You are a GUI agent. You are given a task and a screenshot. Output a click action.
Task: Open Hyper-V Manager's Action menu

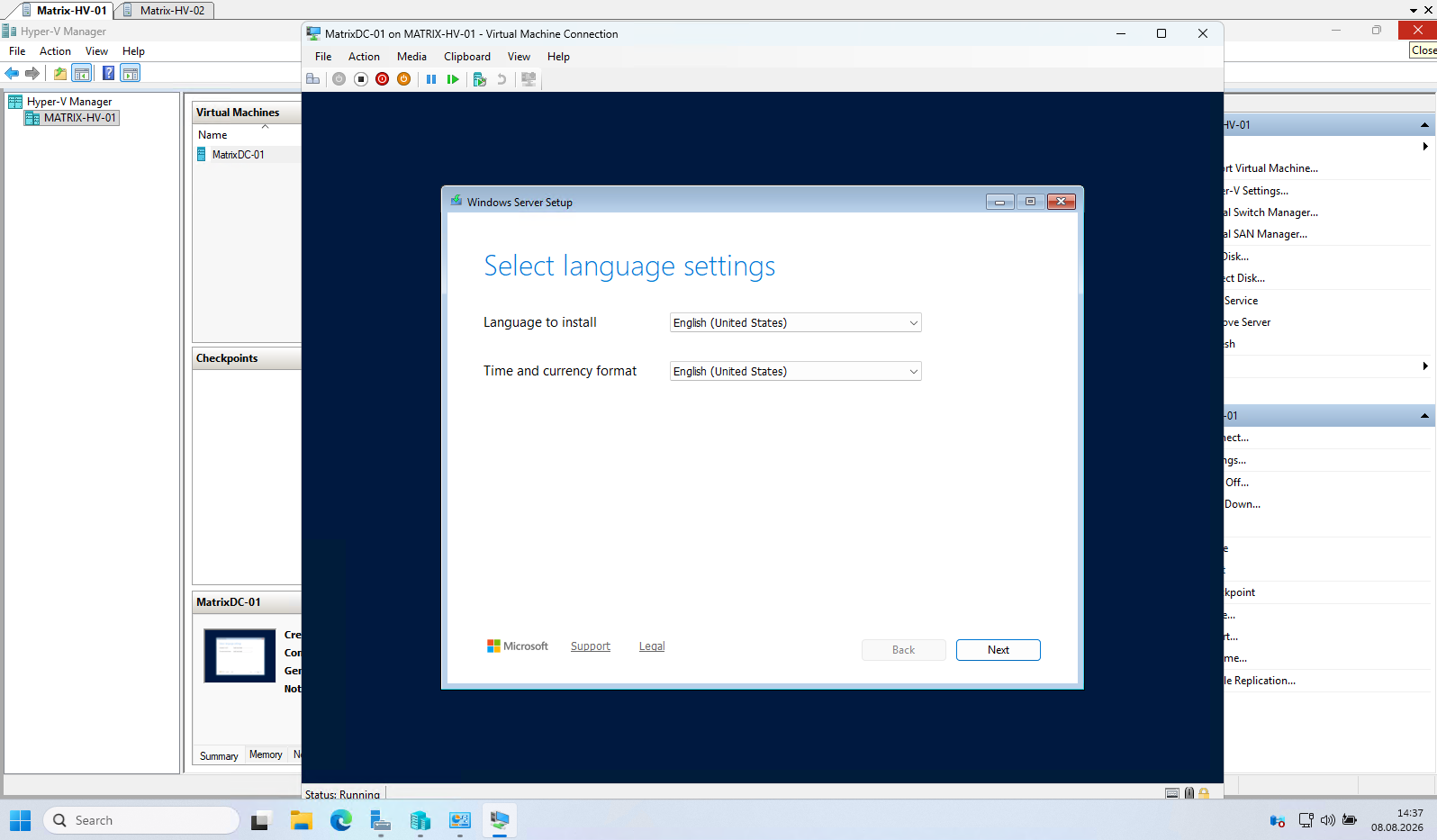pyautogui.click(x=55, y=51)
